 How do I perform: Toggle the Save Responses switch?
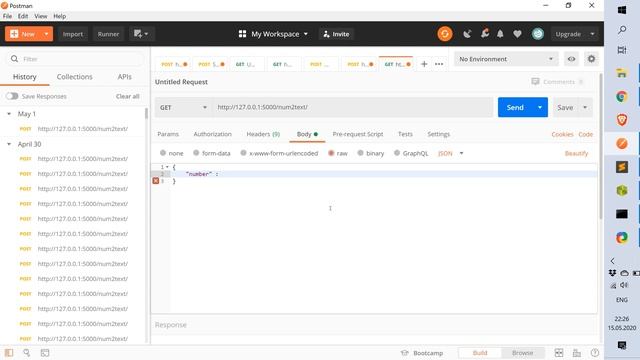(12, 96)
